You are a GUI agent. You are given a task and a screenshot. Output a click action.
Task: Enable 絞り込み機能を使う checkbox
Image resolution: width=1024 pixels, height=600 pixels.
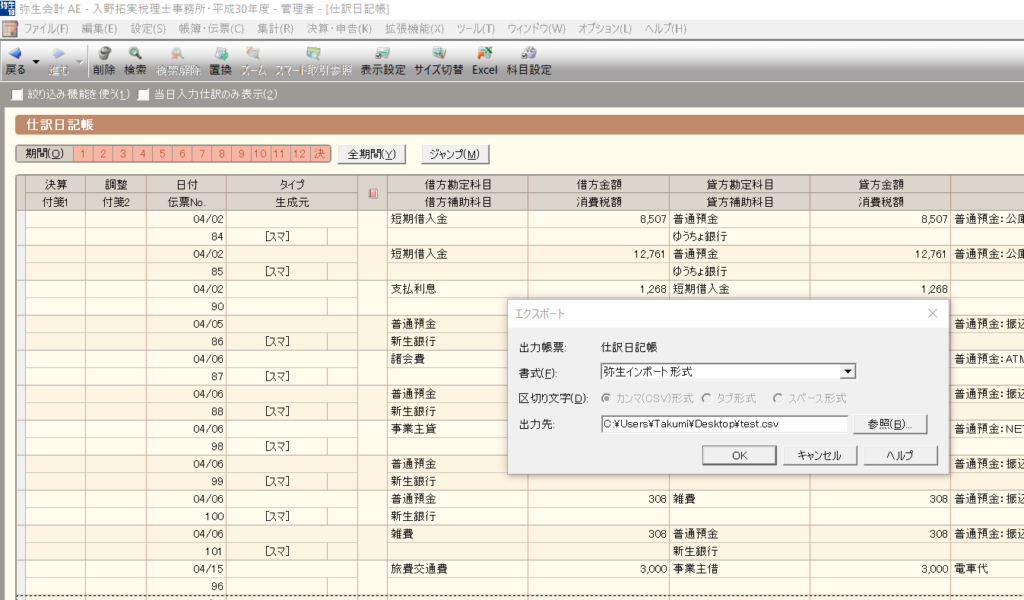click(x=18, y=95)
